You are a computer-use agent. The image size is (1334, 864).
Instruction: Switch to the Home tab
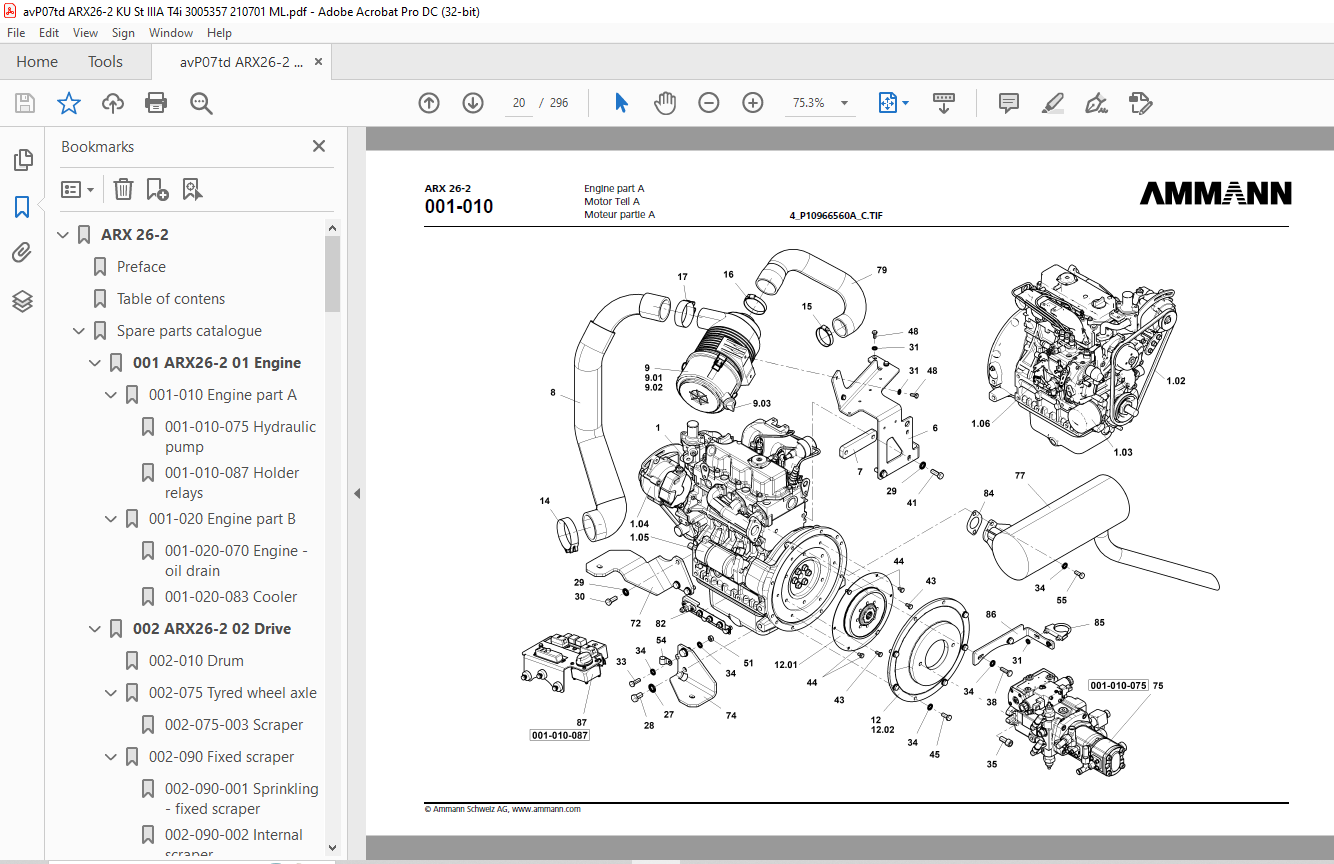pos(37,62)
